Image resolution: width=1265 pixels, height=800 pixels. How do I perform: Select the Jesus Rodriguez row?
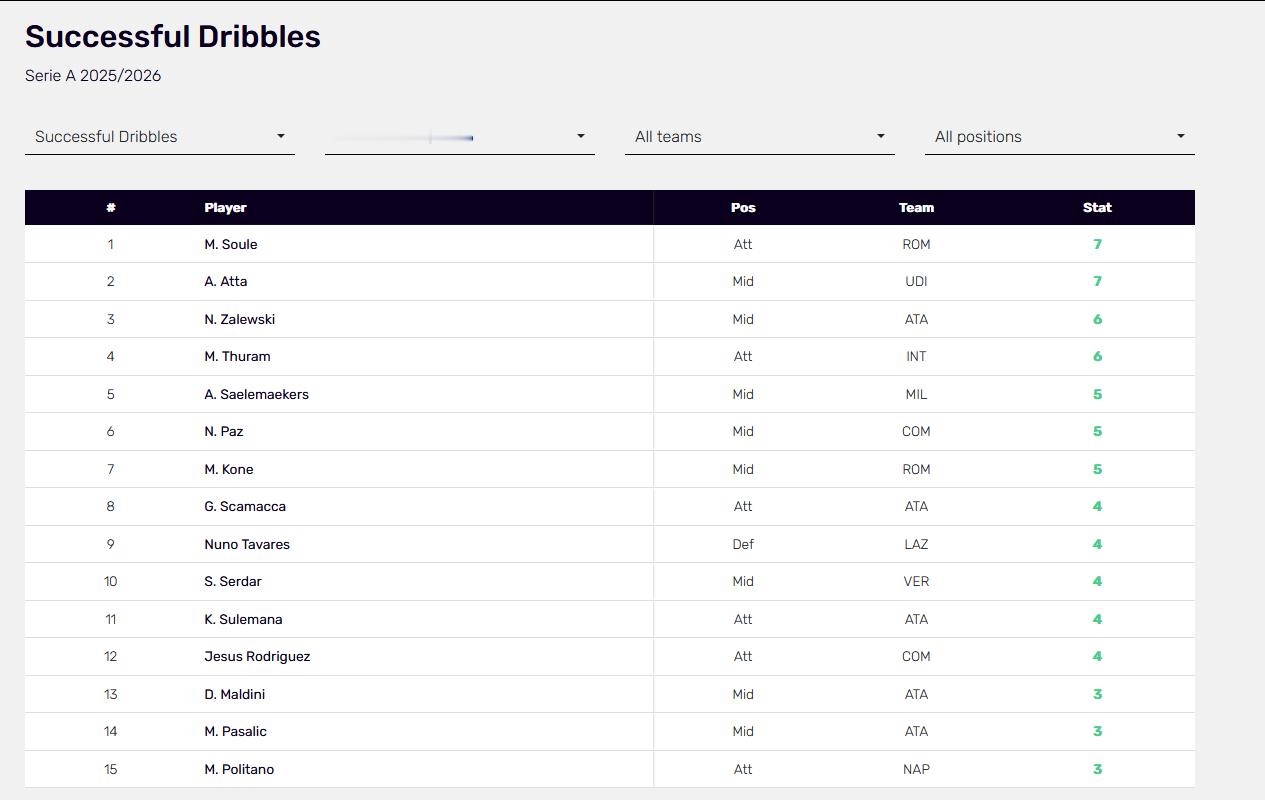point(610,657)
